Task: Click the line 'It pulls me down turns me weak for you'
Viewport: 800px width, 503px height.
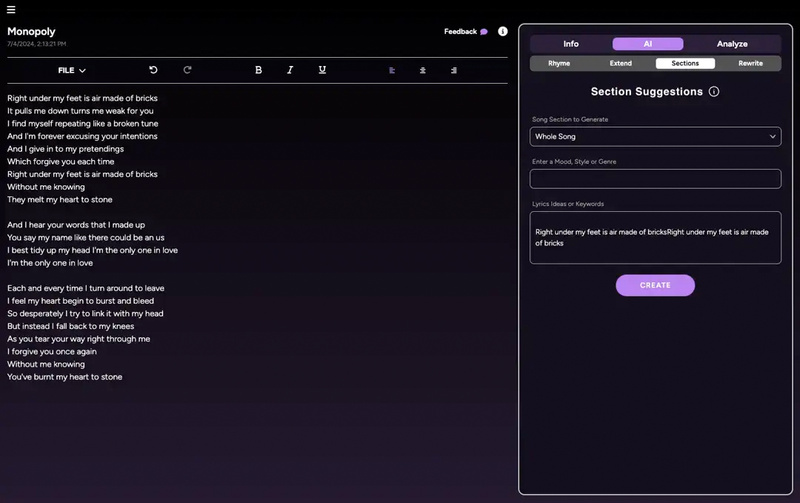Action: click(80, 111)
